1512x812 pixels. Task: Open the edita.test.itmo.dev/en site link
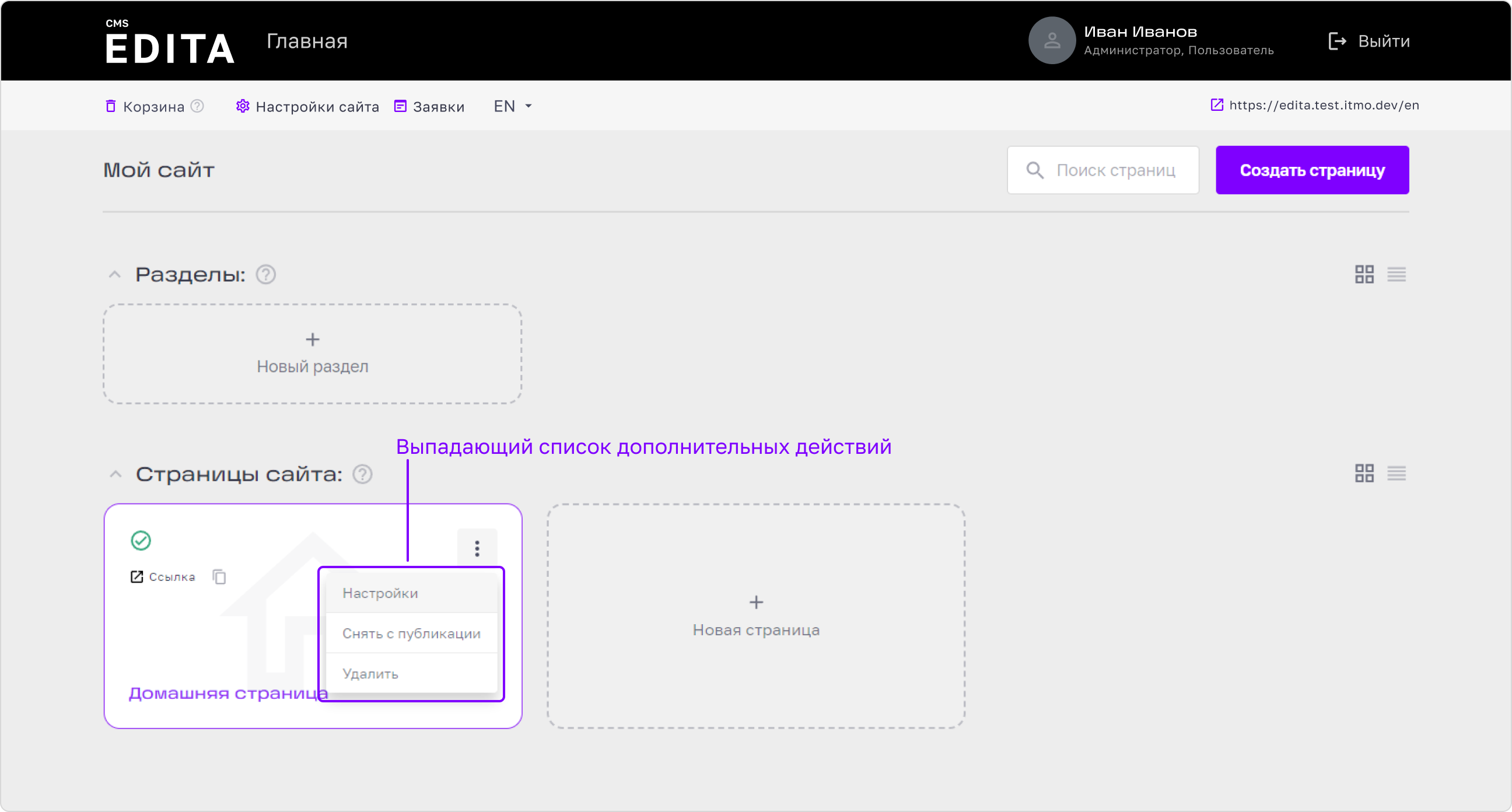tap(1315, 105)
